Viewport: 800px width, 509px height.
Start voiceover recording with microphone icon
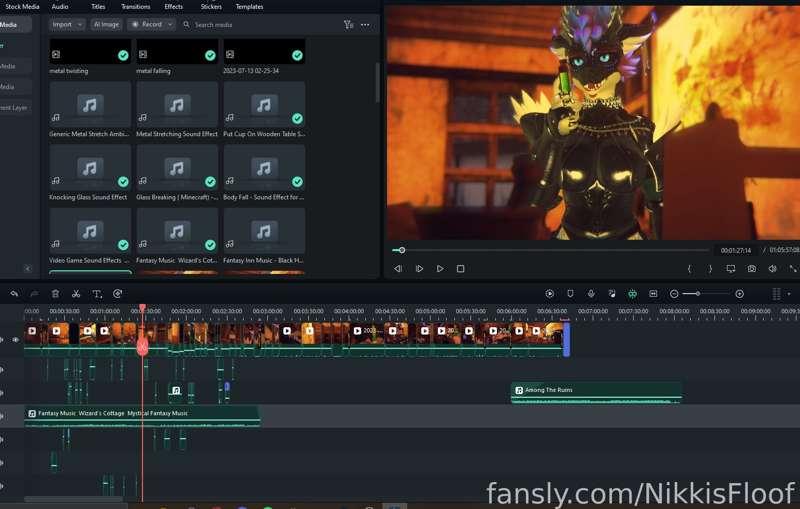tap(591, 294)
